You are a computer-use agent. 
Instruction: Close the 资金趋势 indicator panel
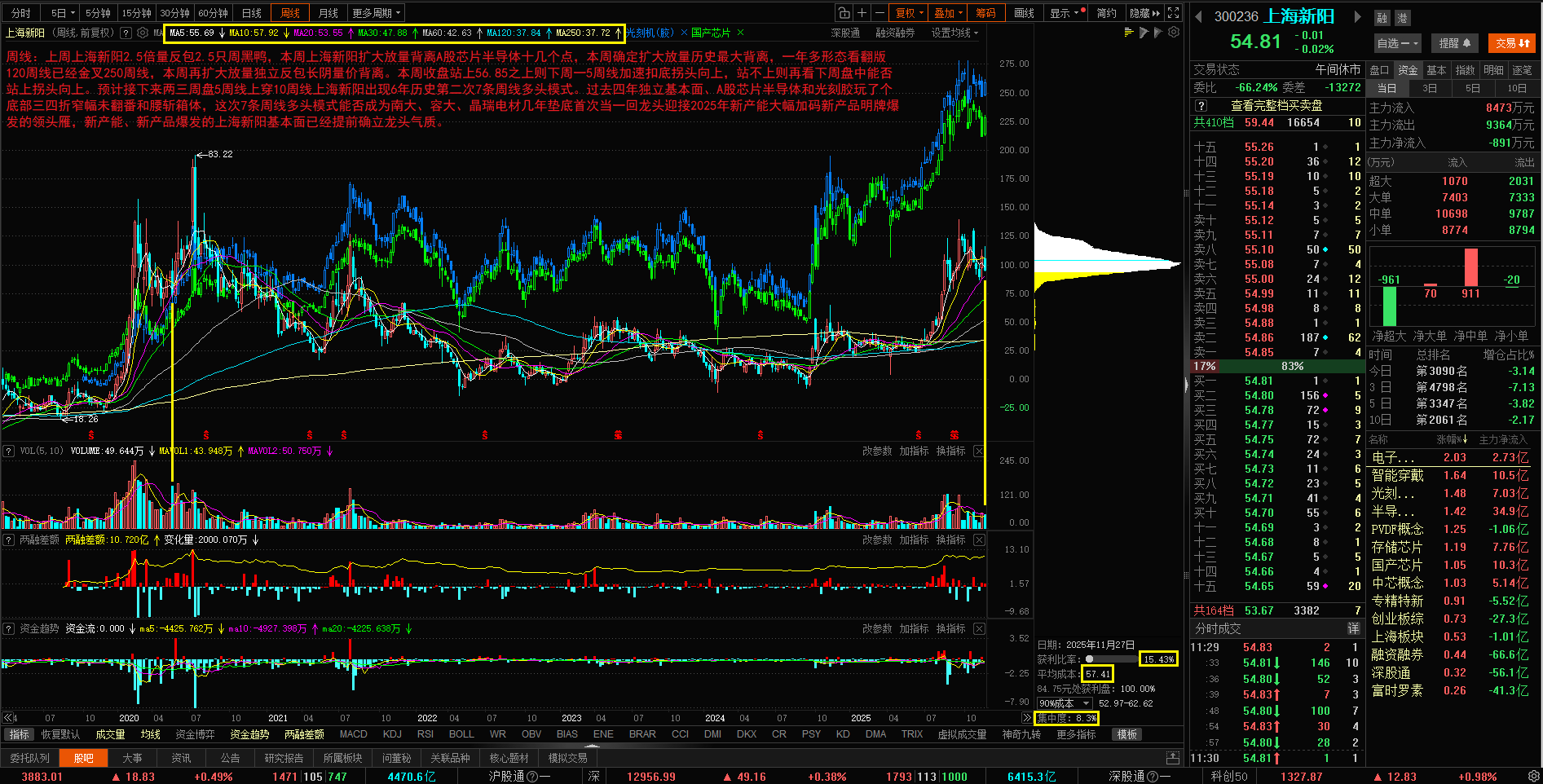[979, 629]
